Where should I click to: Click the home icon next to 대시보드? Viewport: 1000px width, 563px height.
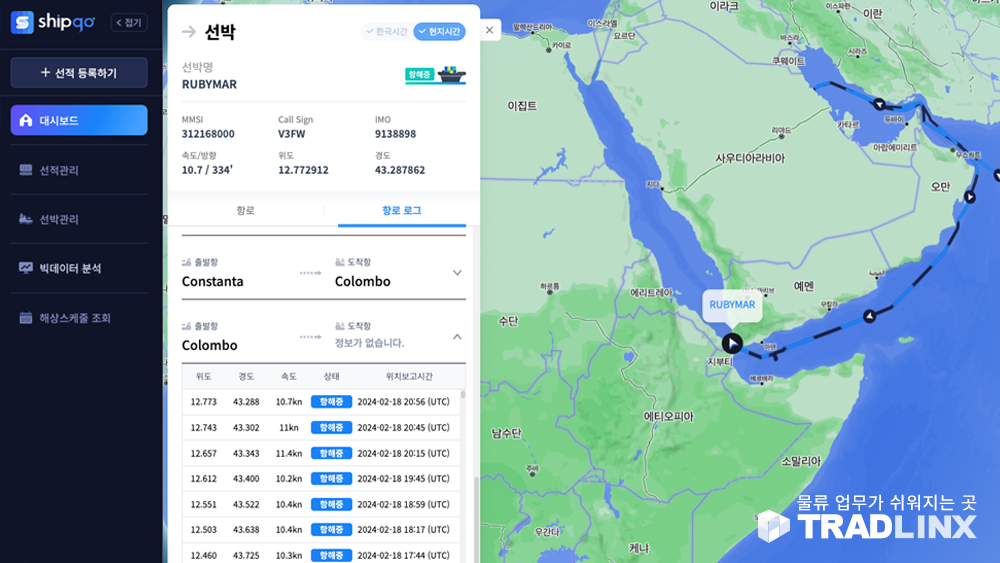26,120
